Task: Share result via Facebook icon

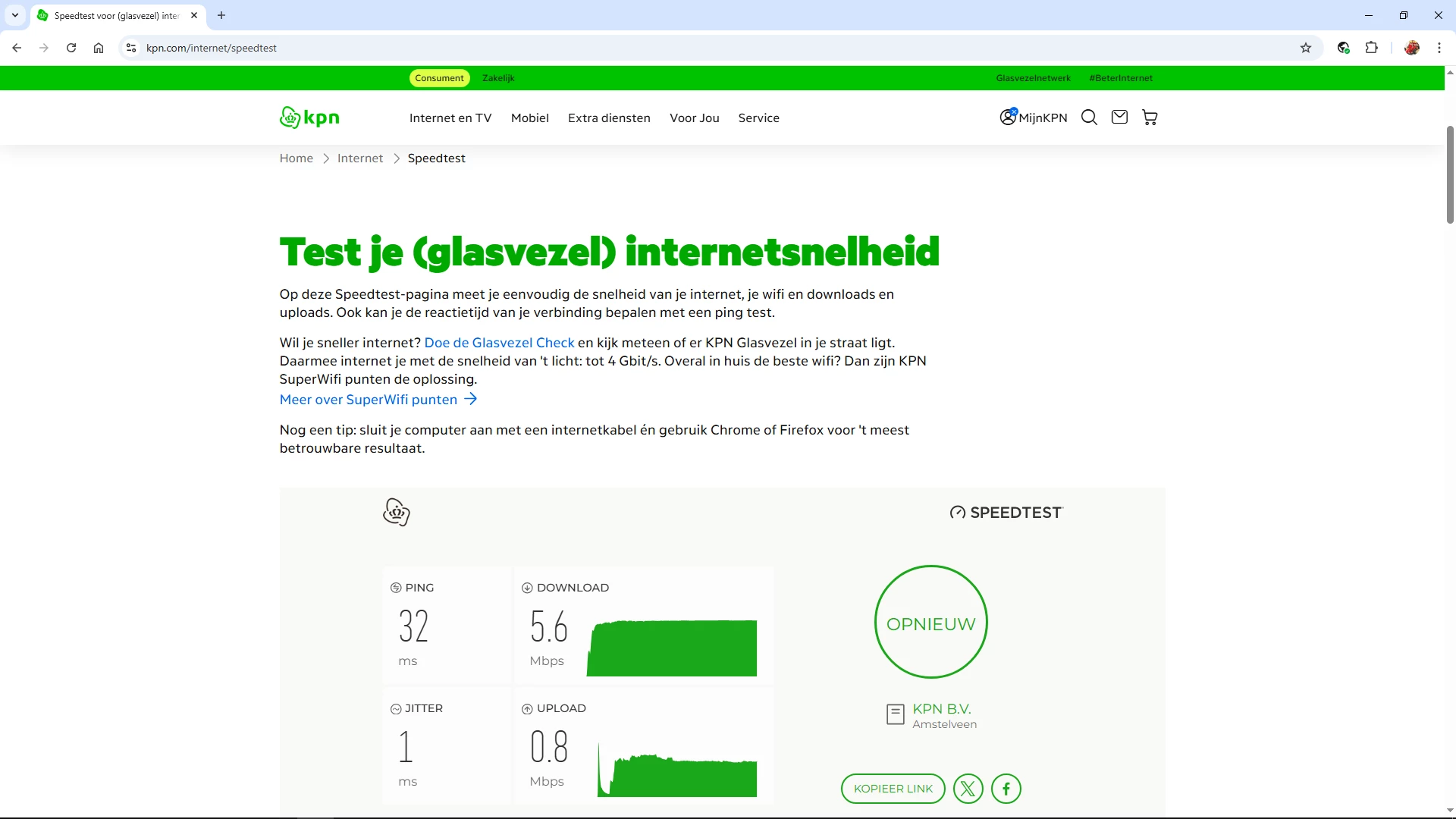Action: (x=1006, y=789)
